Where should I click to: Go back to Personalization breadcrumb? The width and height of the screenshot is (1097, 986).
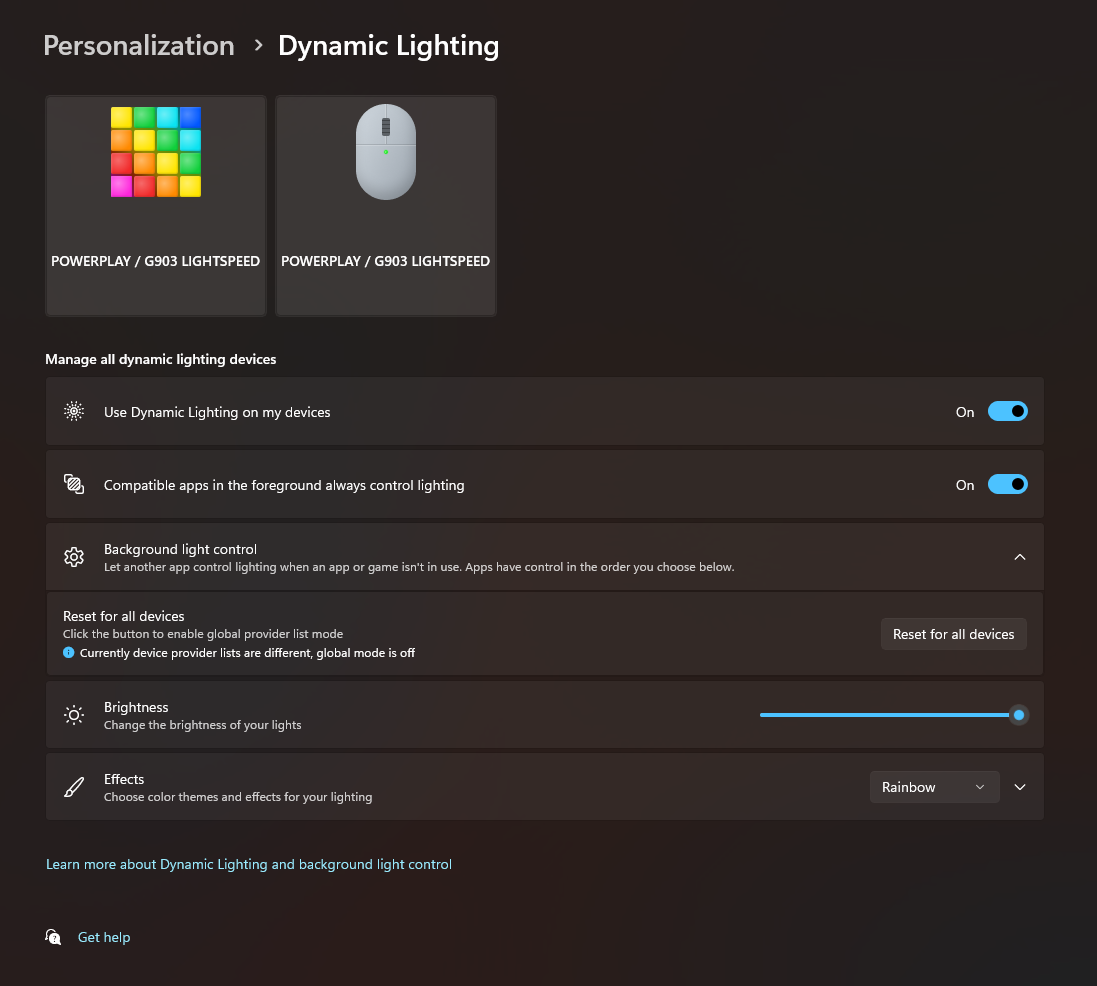coord(139,46)
